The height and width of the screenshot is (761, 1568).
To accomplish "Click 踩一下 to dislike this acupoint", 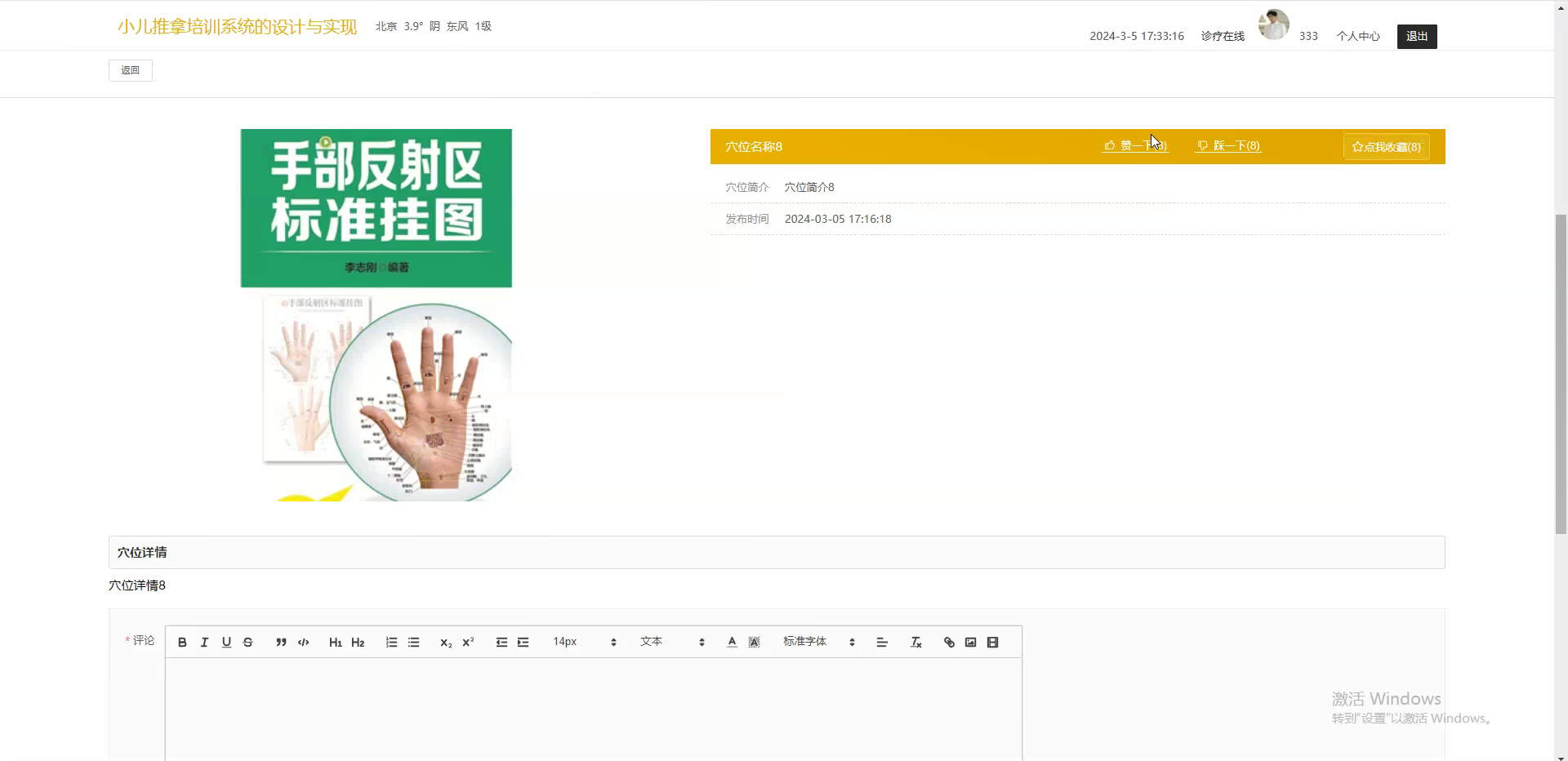I will (1229, 145).
